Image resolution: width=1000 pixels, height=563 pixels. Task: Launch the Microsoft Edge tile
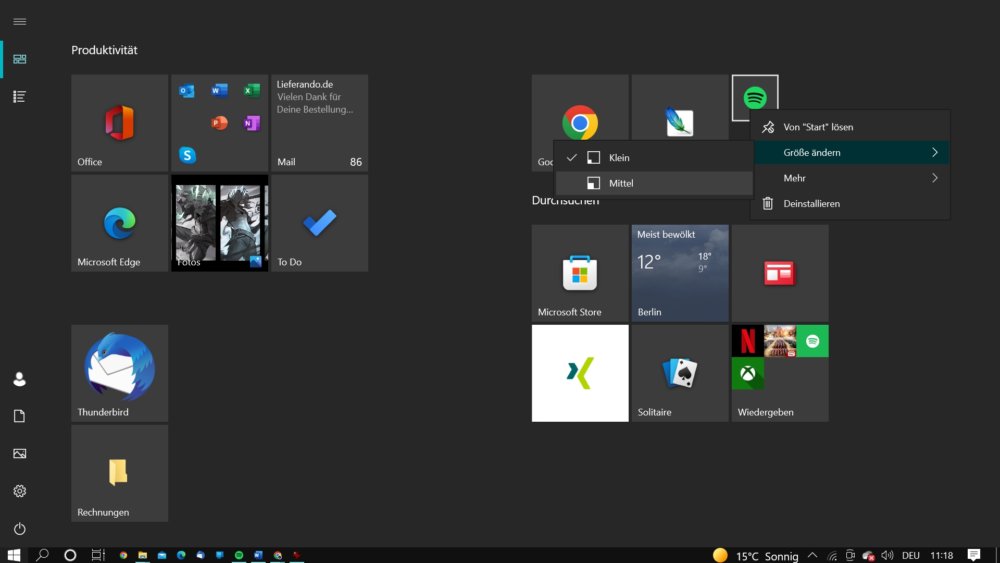pos(120,223)
